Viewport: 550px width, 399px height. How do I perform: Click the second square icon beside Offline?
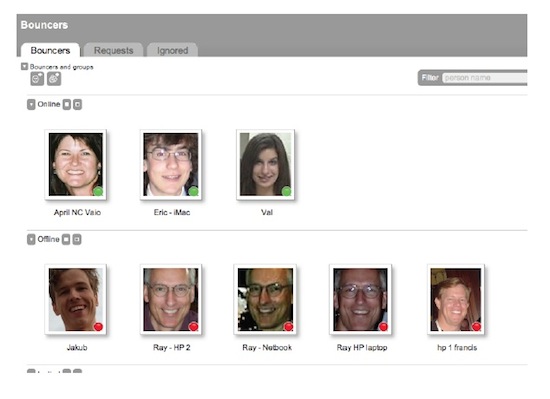click(x=77, y=239)
